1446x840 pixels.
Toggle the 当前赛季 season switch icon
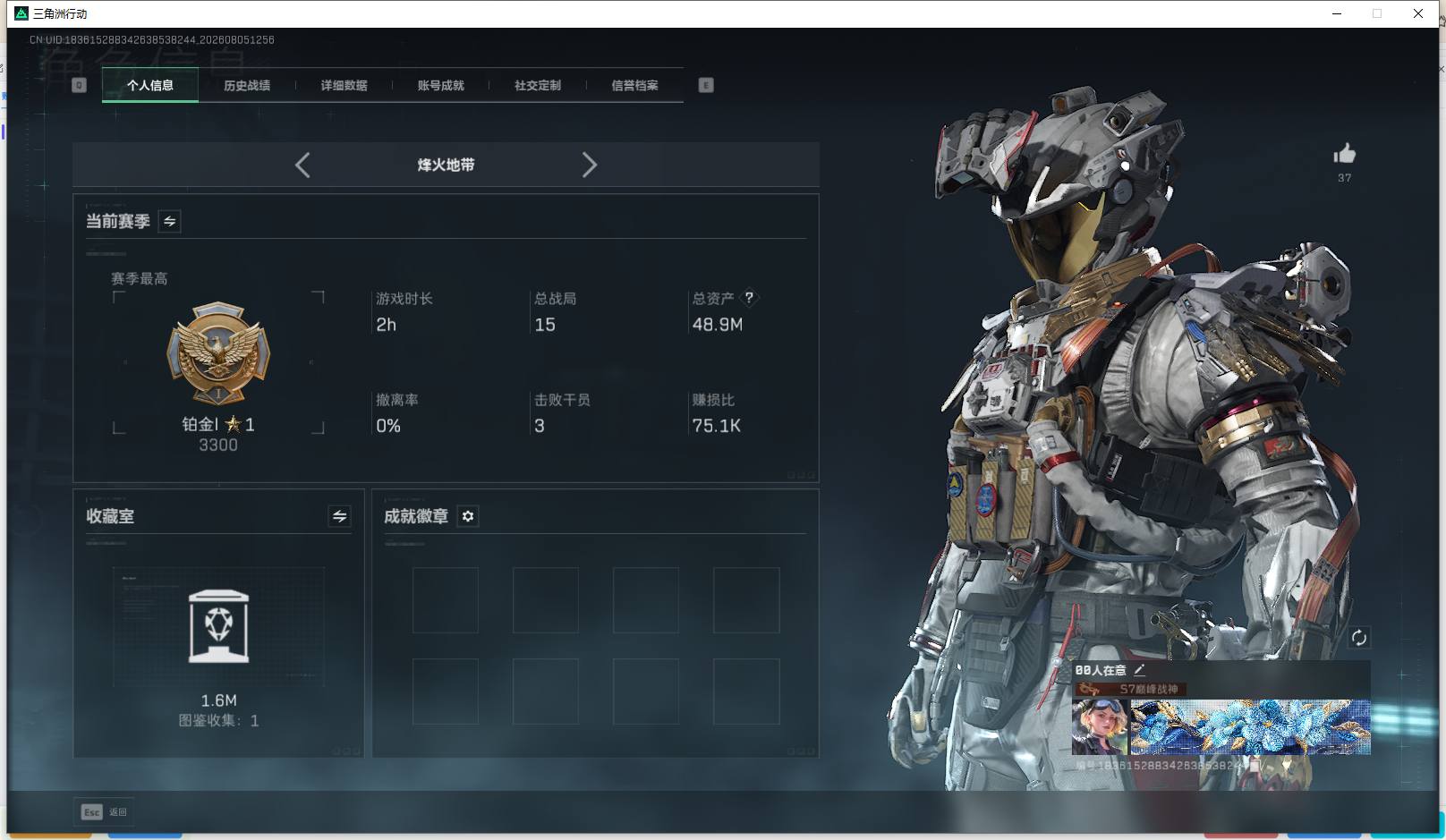coord(169,221)
